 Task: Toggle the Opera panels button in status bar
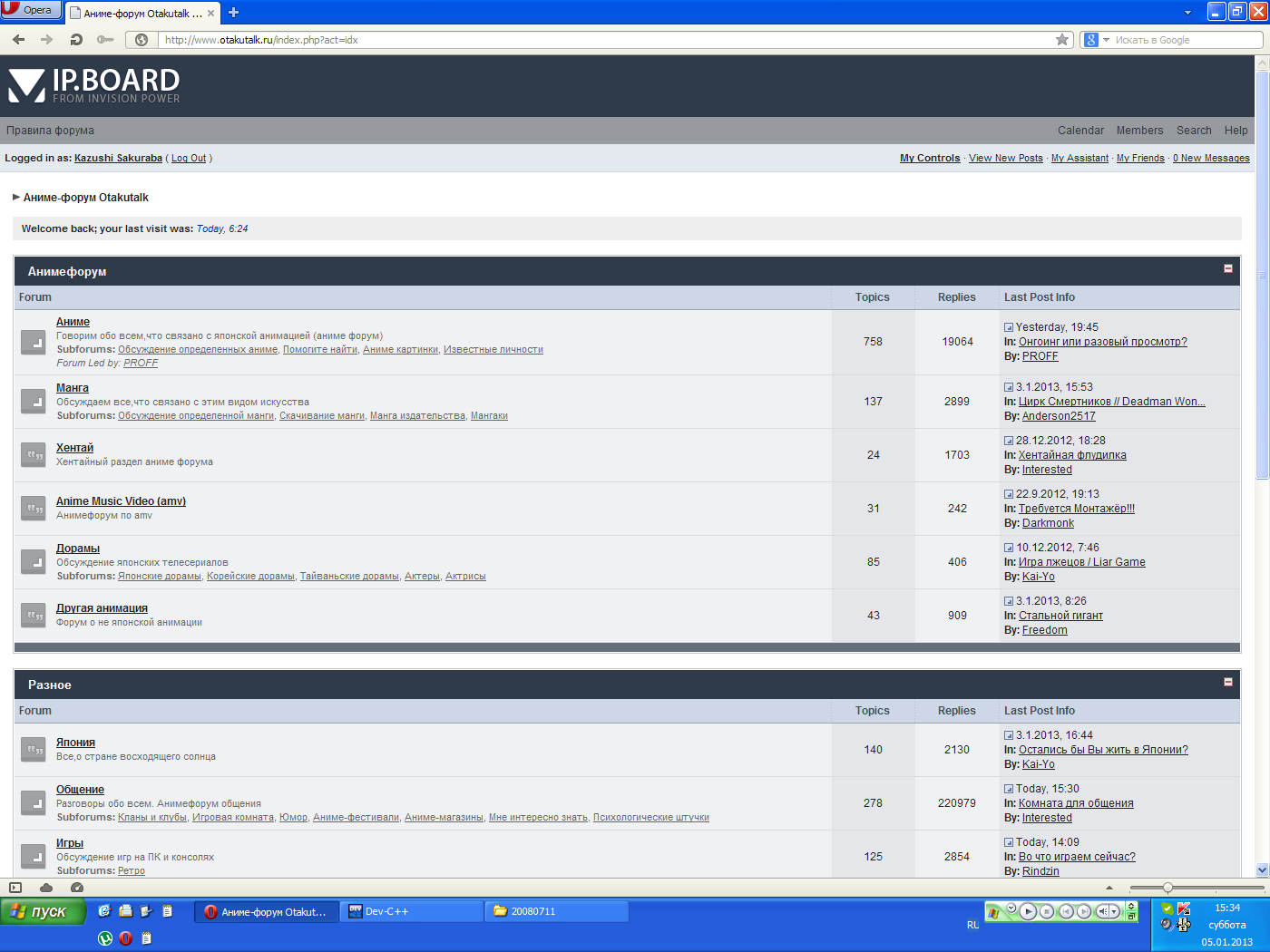[x=15, y=888]
